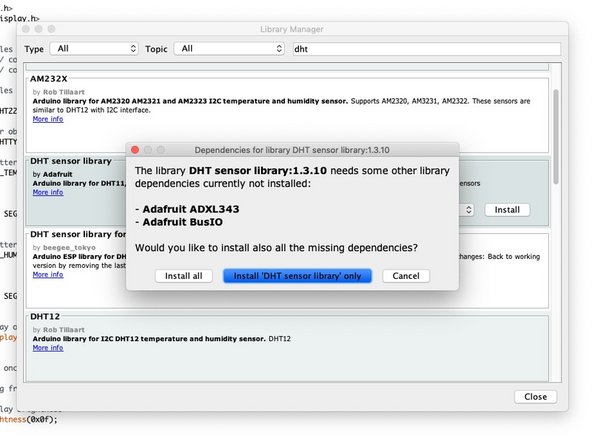The height and width of the screenshot is (444, 592).
Task: Close the dependencies dialog with red button
Action: 135,150
